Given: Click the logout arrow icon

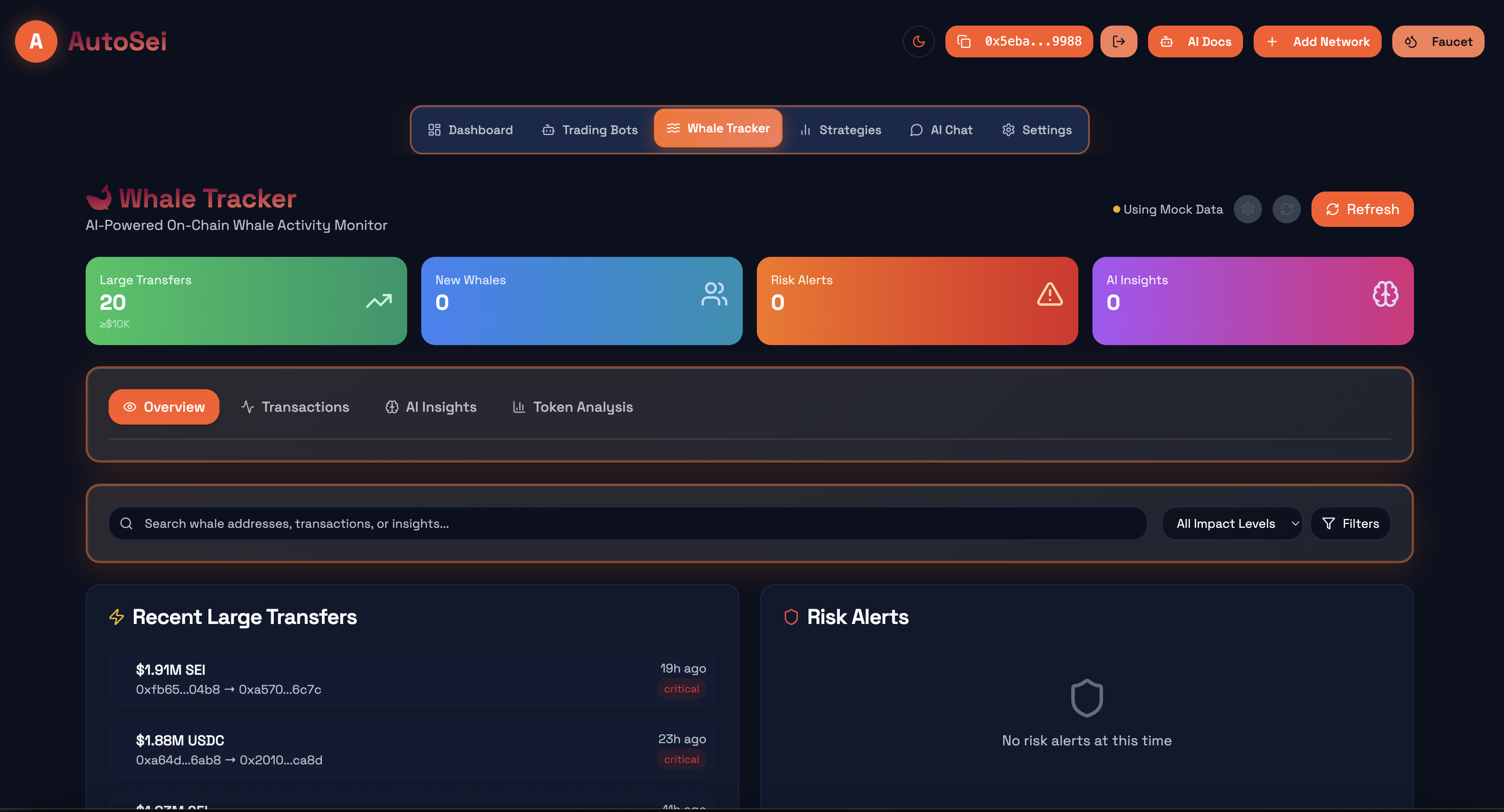Looking at the screenshot, I should (x=1119, y=41).
